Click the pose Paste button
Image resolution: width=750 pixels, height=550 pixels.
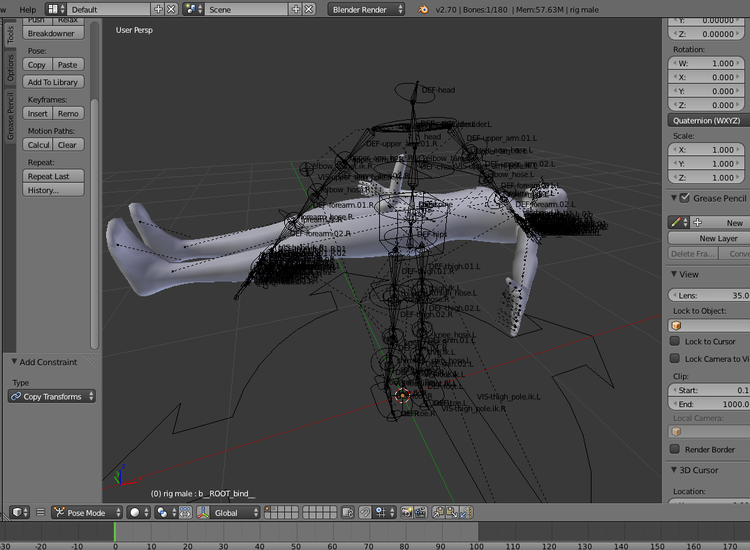click(68, 65)
